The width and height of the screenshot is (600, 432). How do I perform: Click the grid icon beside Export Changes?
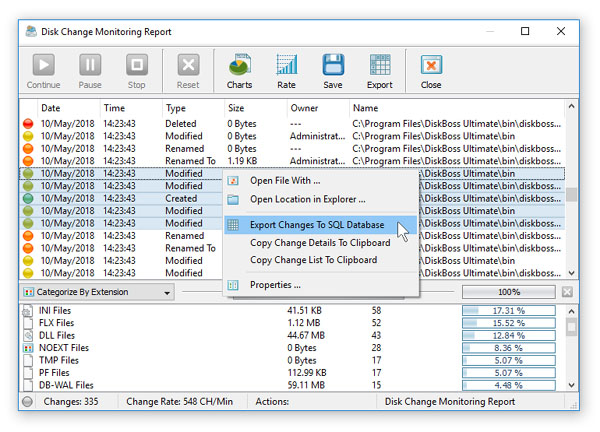[233, 225]
